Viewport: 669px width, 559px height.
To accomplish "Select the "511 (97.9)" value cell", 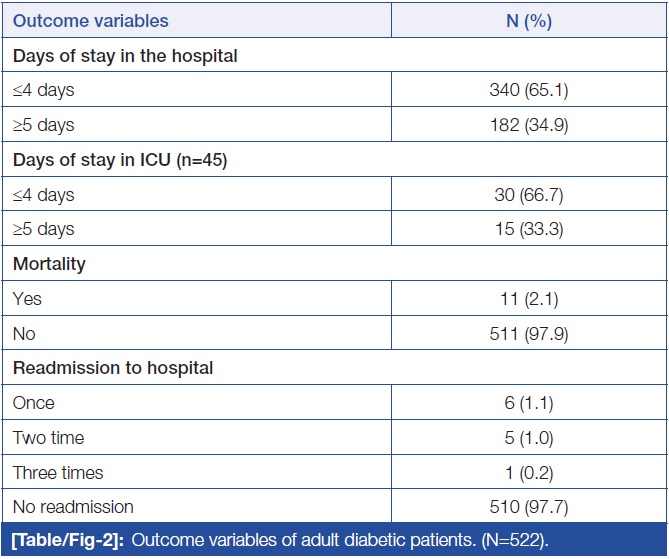I will (x=530, y=334).
